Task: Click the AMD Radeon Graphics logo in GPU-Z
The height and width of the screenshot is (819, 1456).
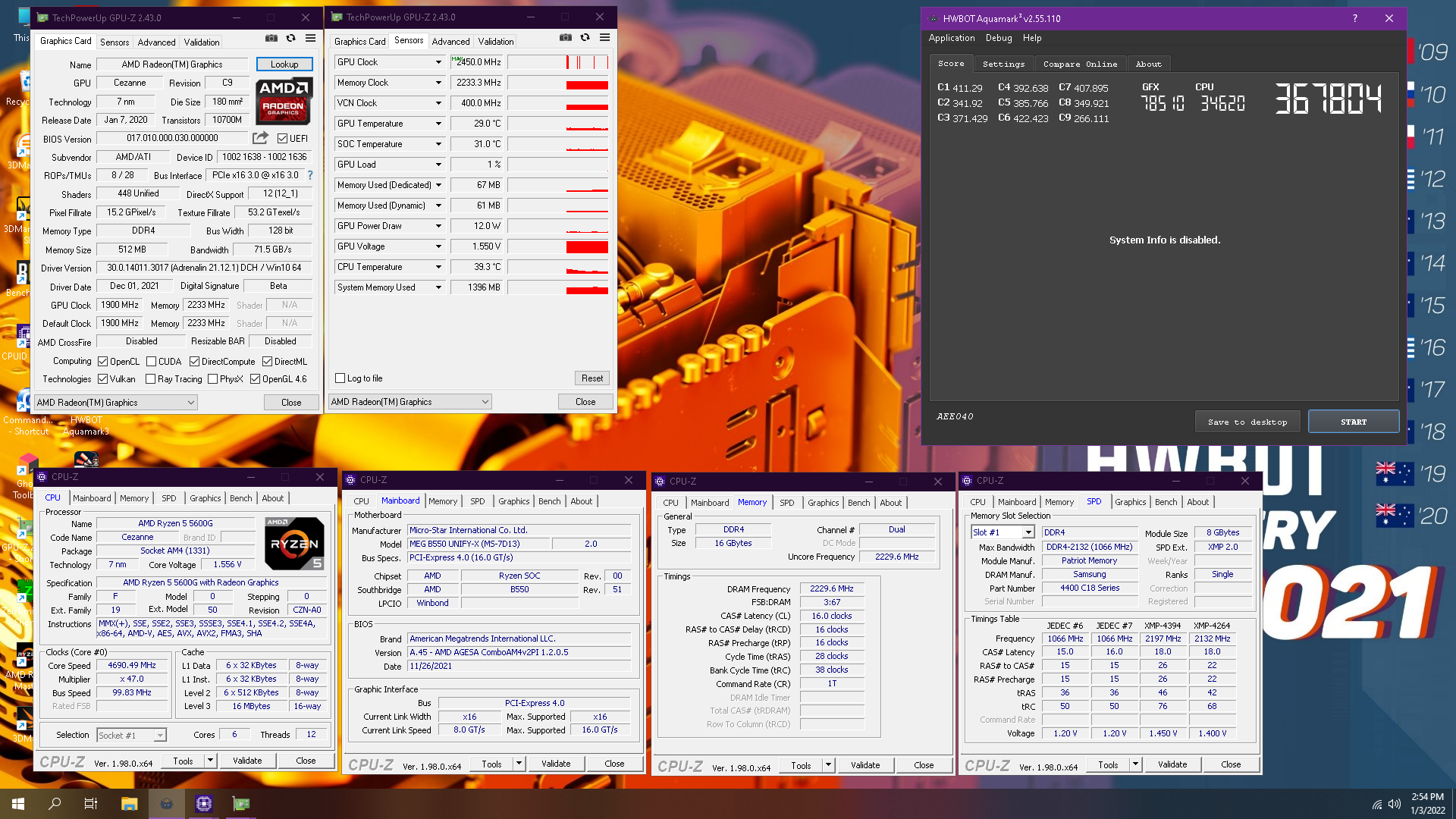Action: tap(284, 101)
